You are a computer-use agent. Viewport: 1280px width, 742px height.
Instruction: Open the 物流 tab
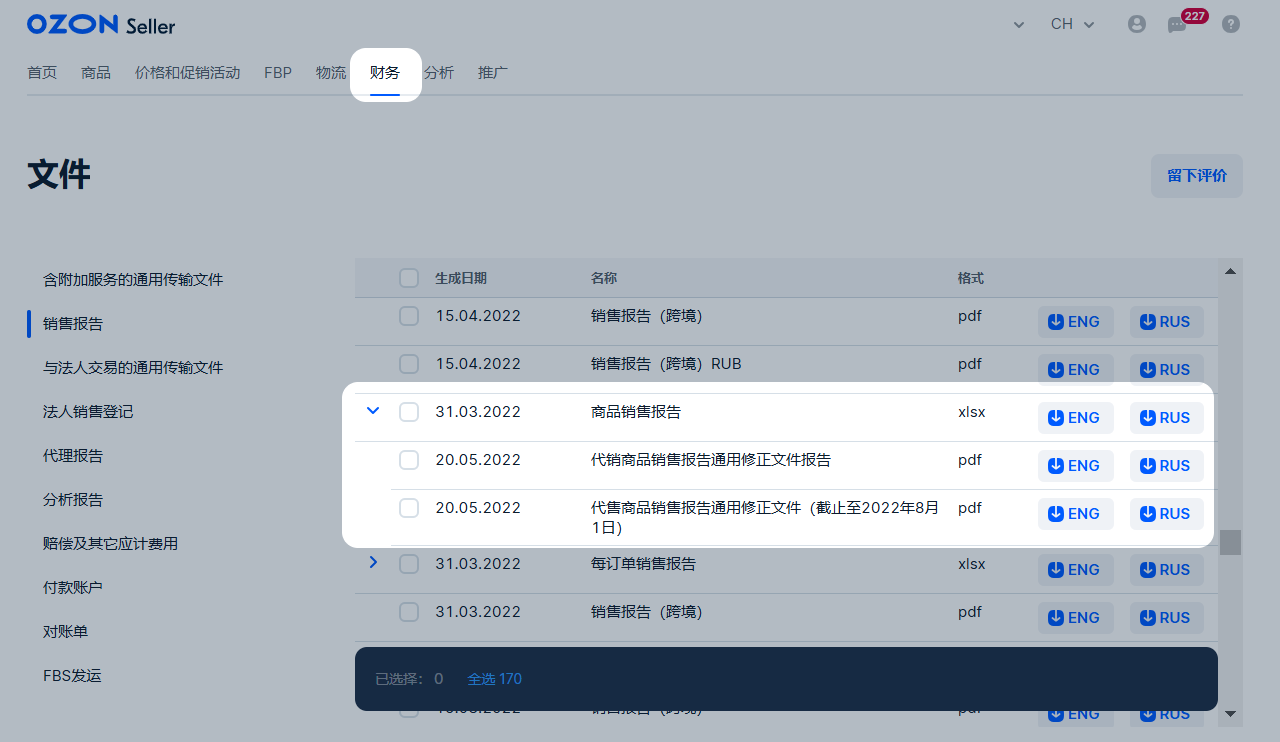pos(331,73)
